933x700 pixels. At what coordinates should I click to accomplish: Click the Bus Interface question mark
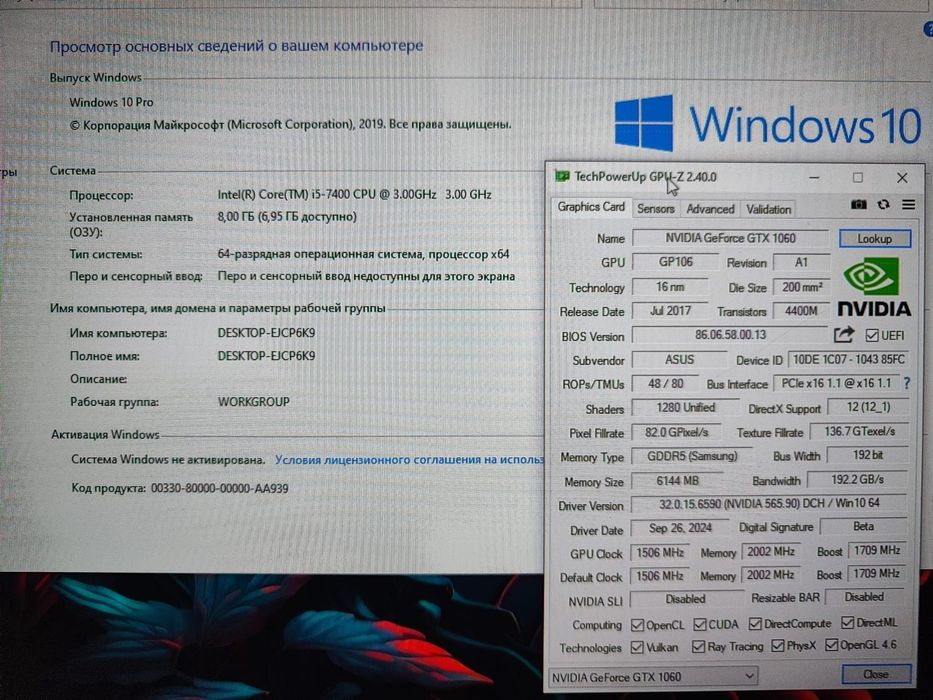(x=907, y=383)
